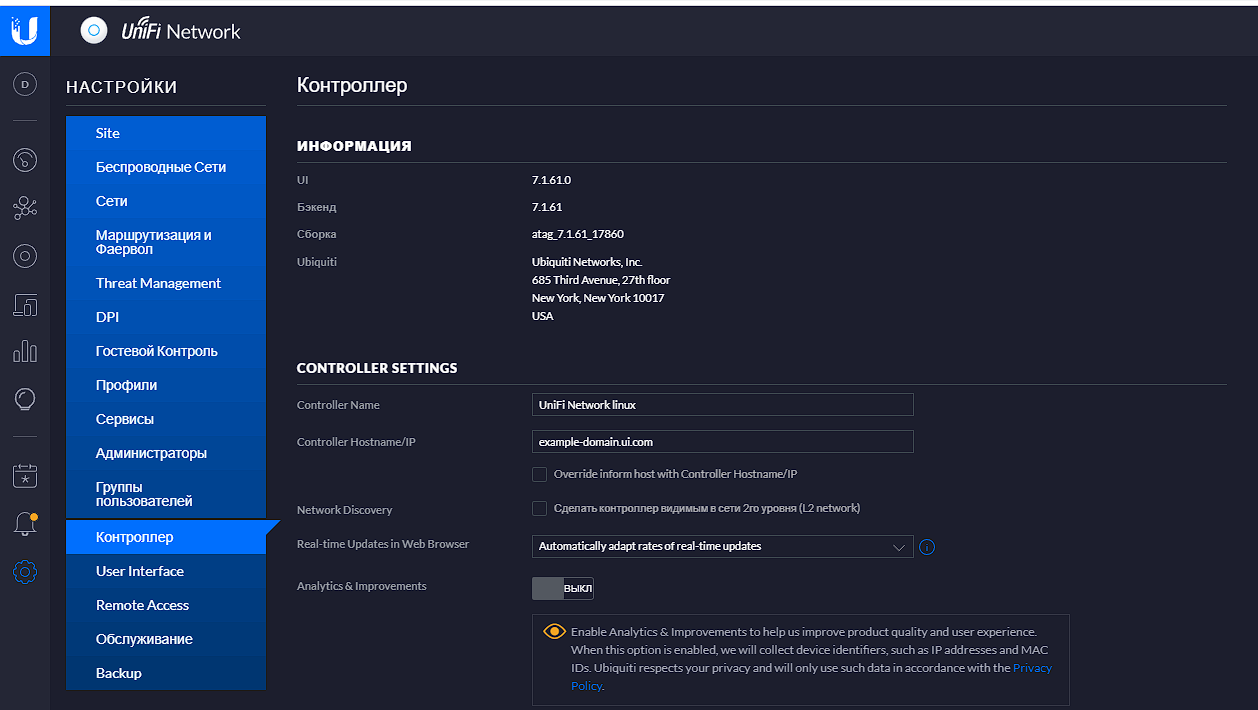Go to Профили settings section

pyautogui.click(x=166, y=385)
